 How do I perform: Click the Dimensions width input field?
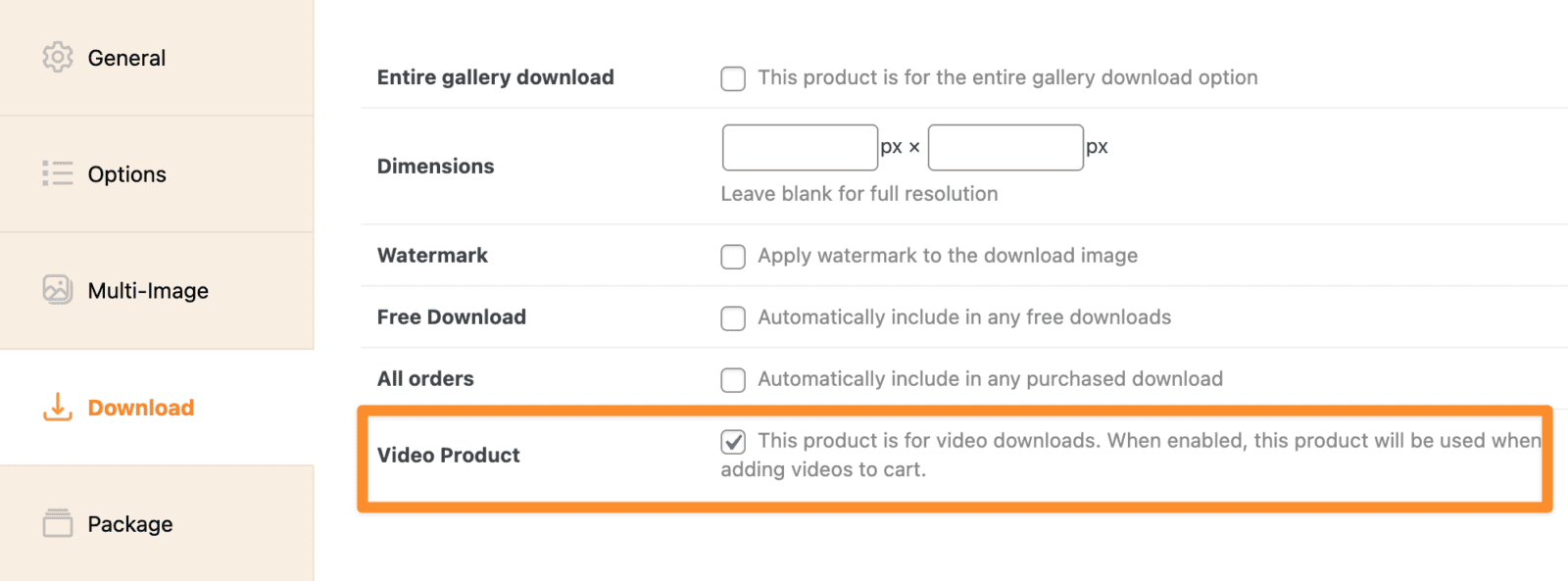pos(800,148)
